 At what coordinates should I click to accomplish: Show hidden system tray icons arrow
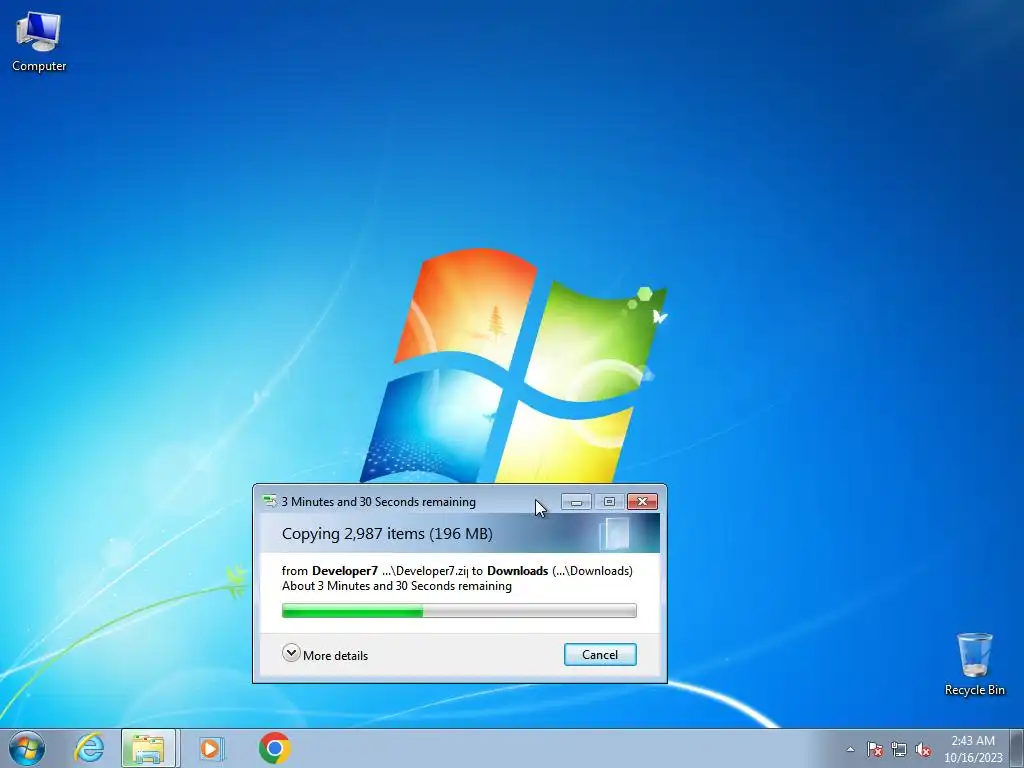[x=850, y=749]
